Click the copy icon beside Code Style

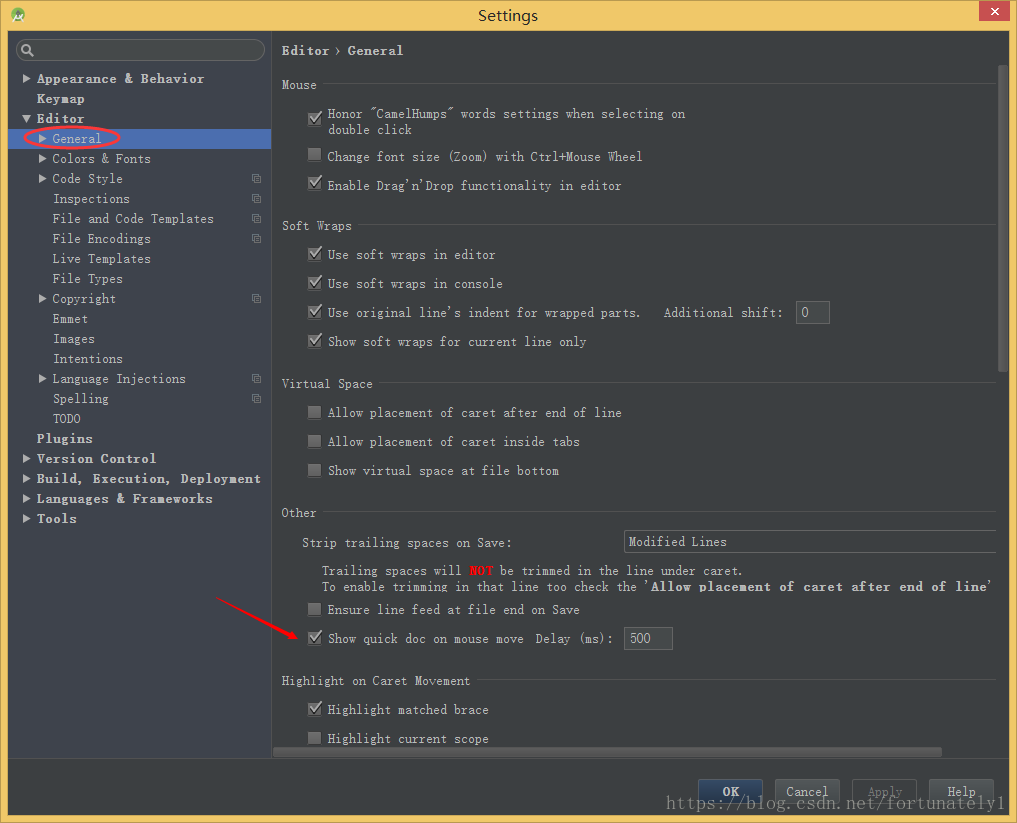click(257, 179)
